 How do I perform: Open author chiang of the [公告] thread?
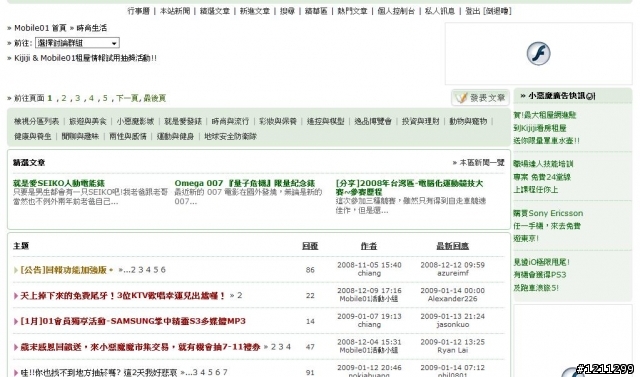[x=369, y=273]
